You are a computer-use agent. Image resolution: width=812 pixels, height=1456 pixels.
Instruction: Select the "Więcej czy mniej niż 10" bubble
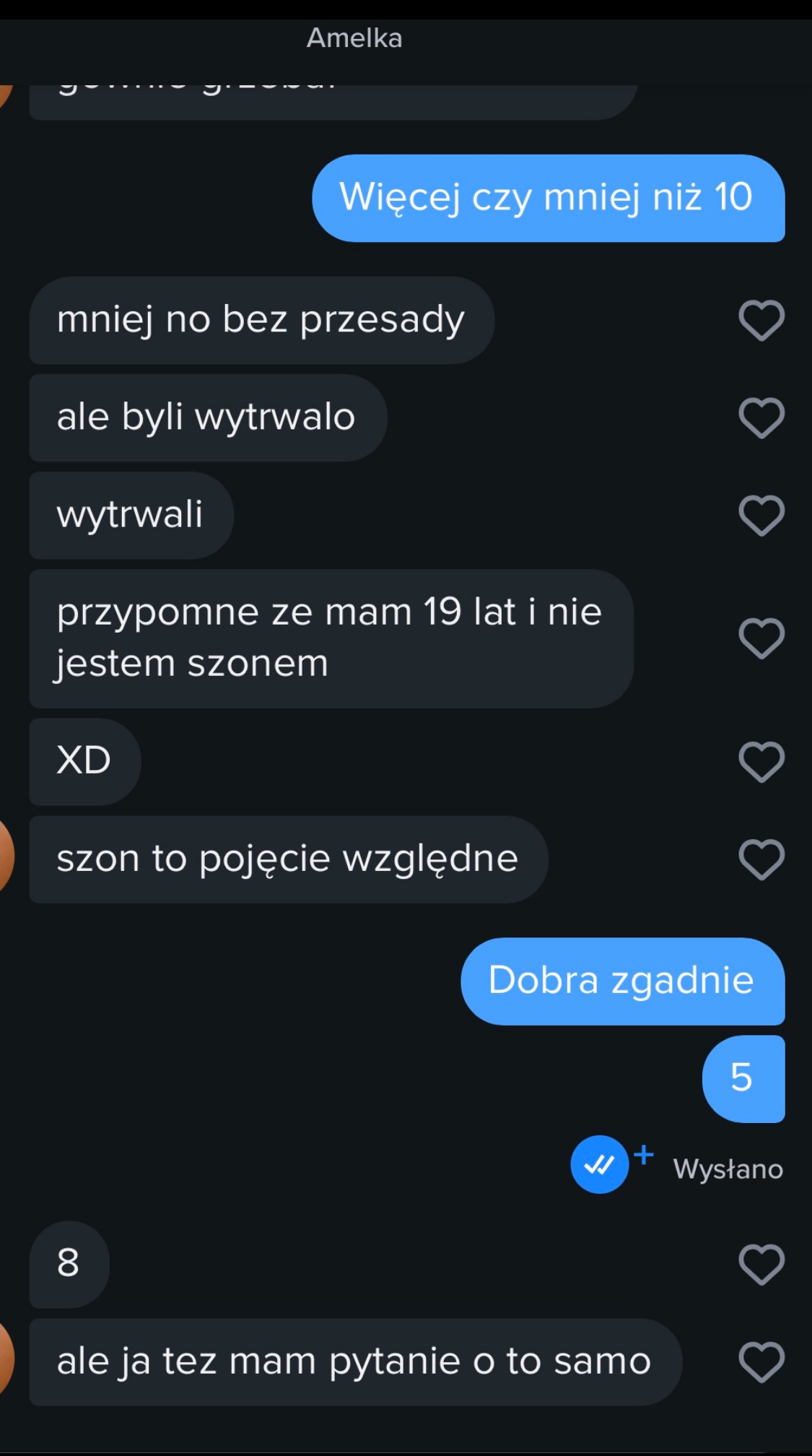549,198
